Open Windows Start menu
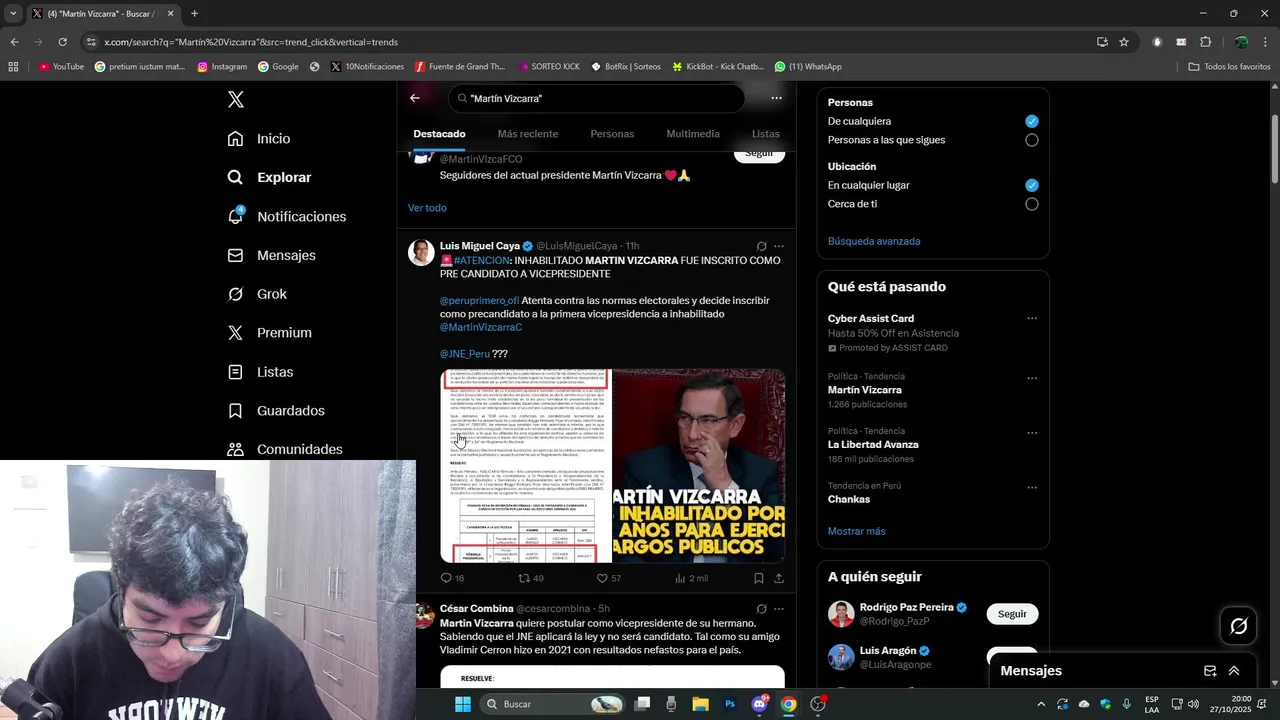The width and height of the screenshot is (1280, 720). click(x=462, y=704)
